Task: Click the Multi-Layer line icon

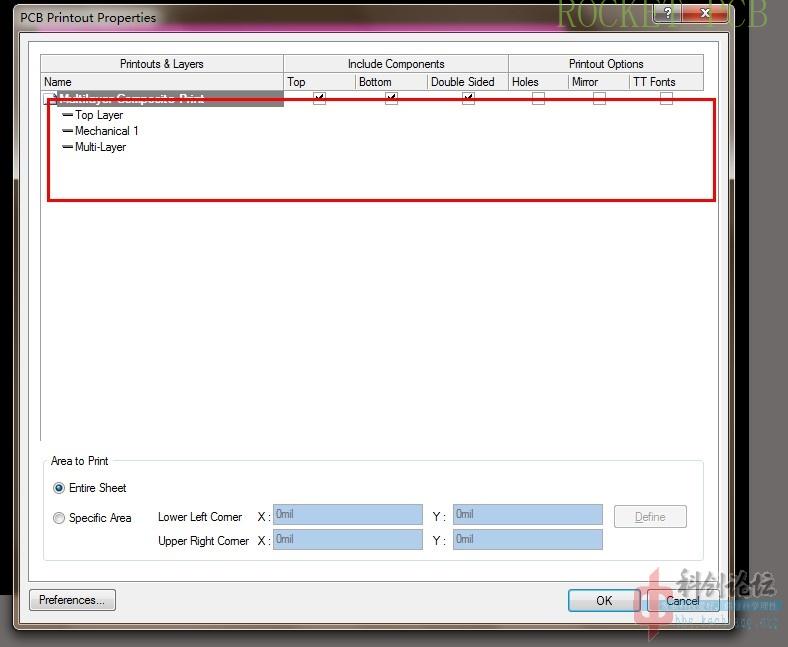Action: click(68, 147)
